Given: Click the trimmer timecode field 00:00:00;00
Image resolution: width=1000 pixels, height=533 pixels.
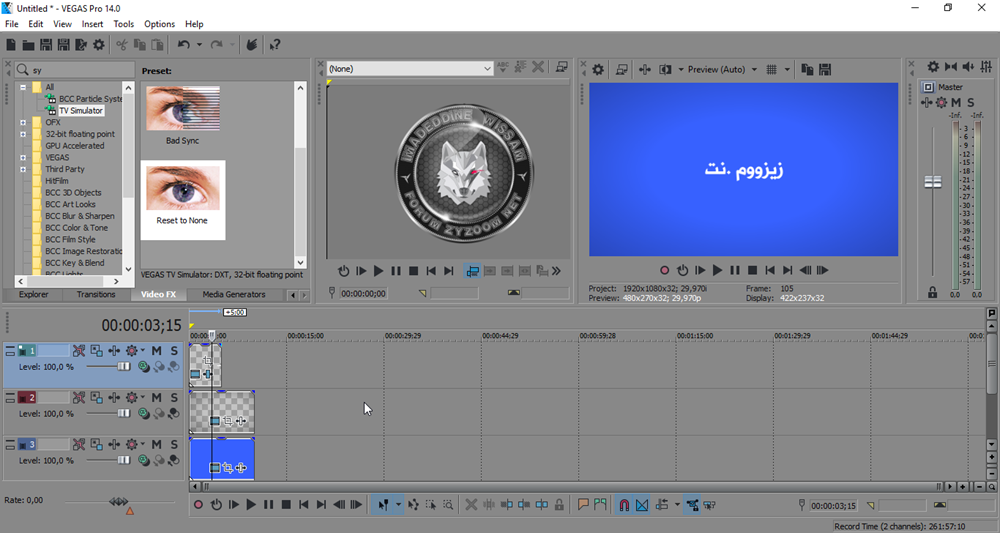Looking at the screenshot, I should (x=363, y=293).
